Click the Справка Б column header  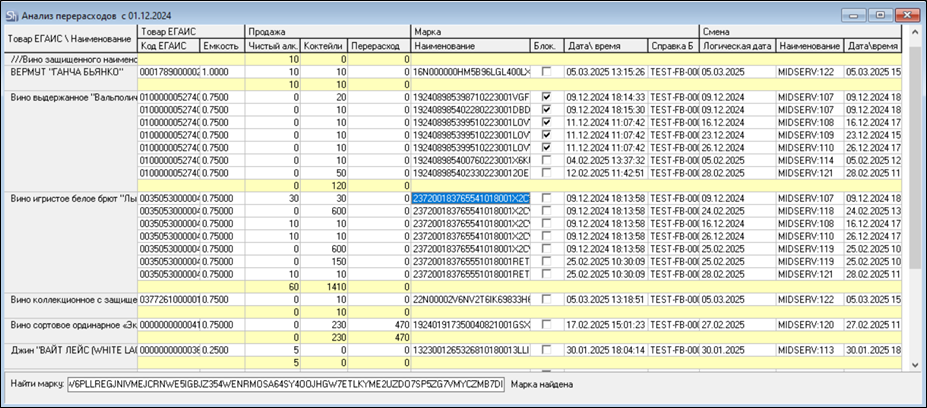[x=672, y=46]
